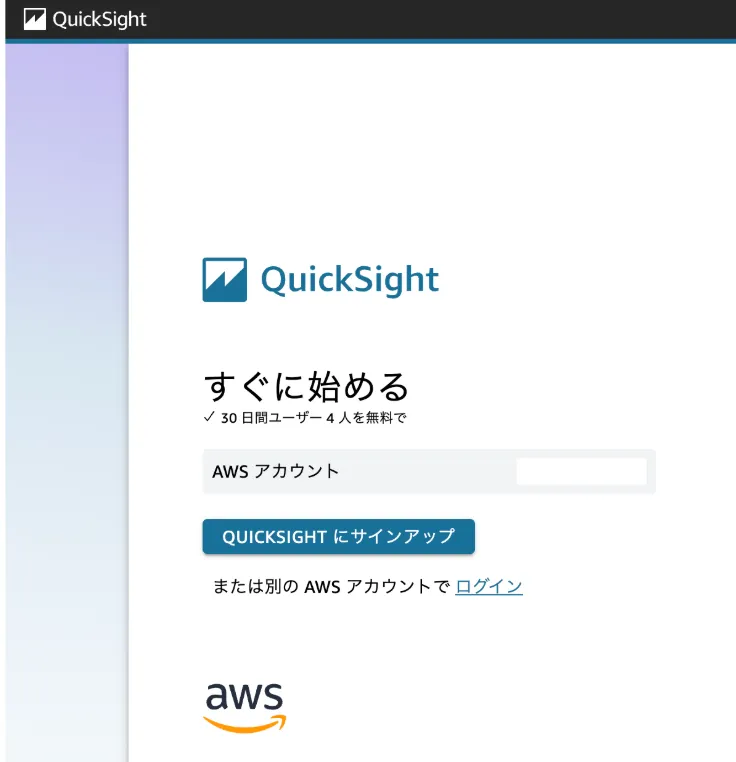Open the ログイン link
Screen dimensions: 736x762
tap(489, 587)
